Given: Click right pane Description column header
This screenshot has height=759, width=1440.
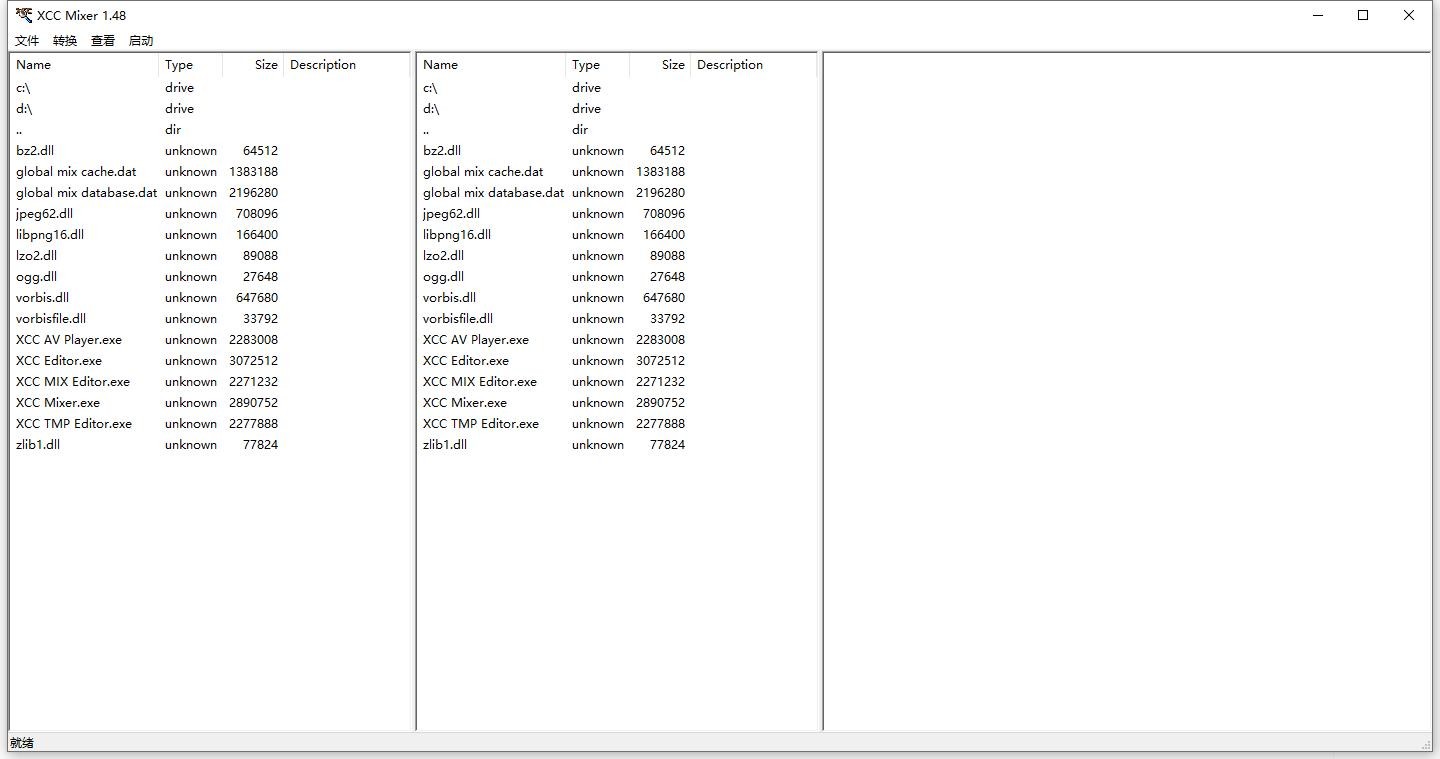Looking at the screenshot, I should point(753,65).
